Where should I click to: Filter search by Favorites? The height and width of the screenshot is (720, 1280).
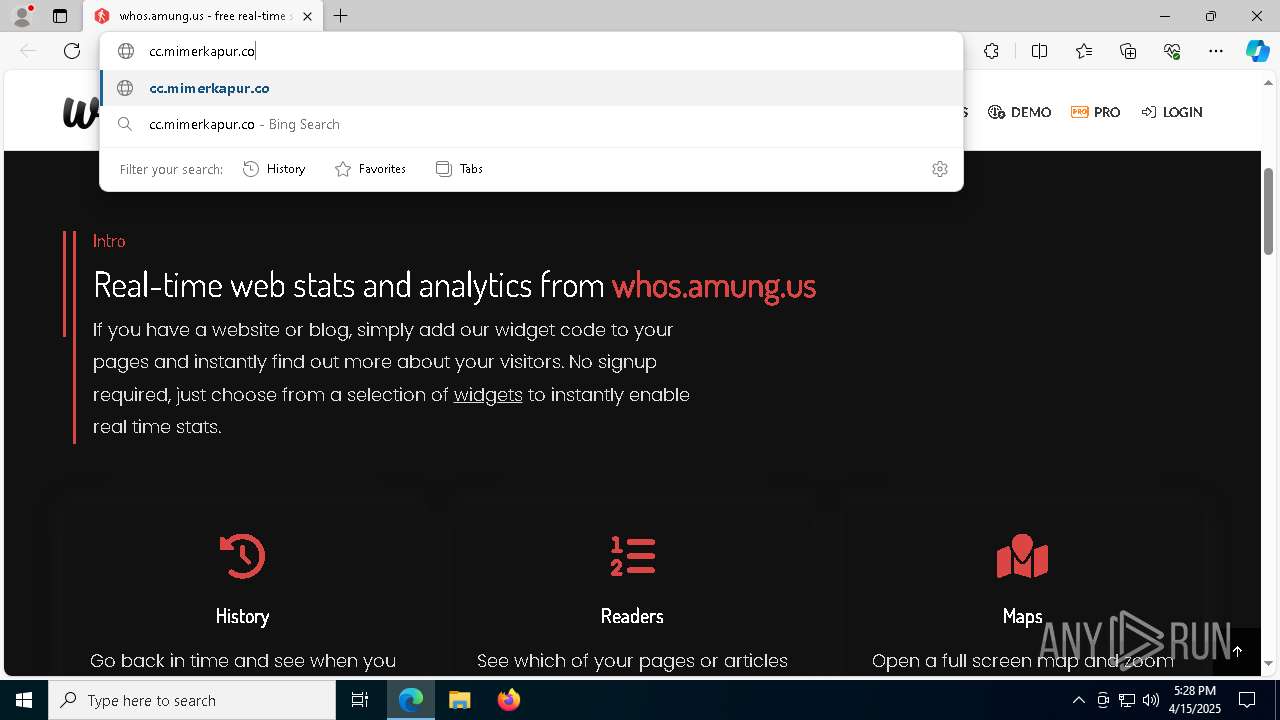pyautogui.click(x=370, y=169)
